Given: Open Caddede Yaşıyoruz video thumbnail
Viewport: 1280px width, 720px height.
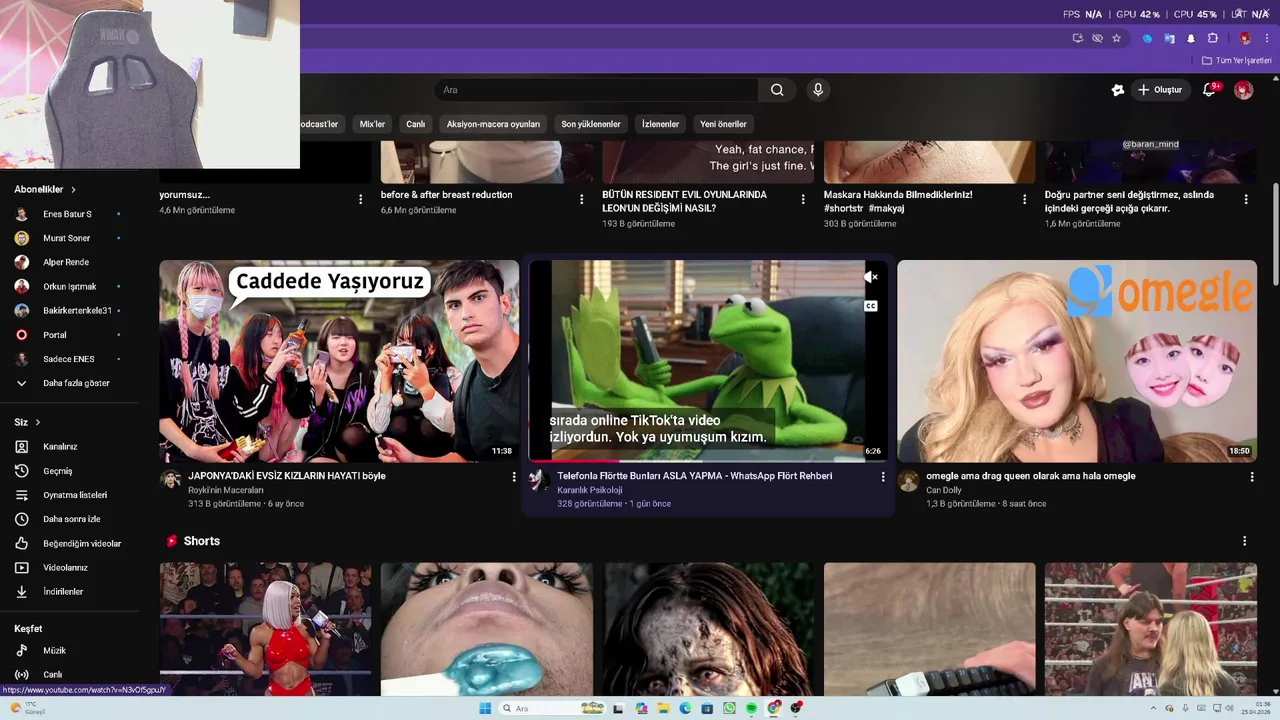Looking at the screenshot, I should (x=339, y=361).
